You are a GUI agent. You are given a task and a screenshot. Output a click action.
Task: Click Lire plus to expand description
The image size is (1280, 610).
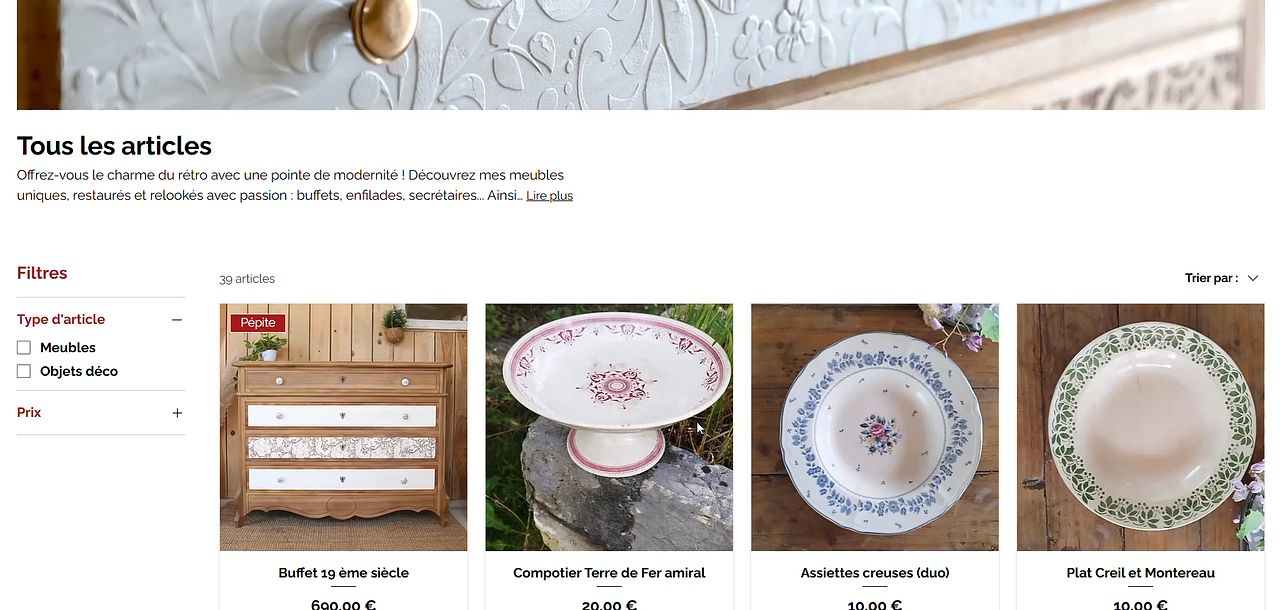point(550,196)
